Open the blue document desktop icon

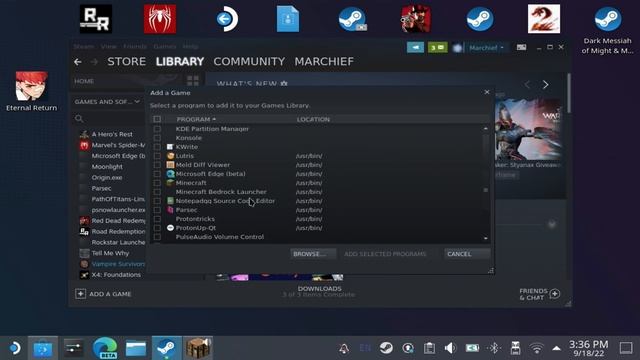pos(288,19)
